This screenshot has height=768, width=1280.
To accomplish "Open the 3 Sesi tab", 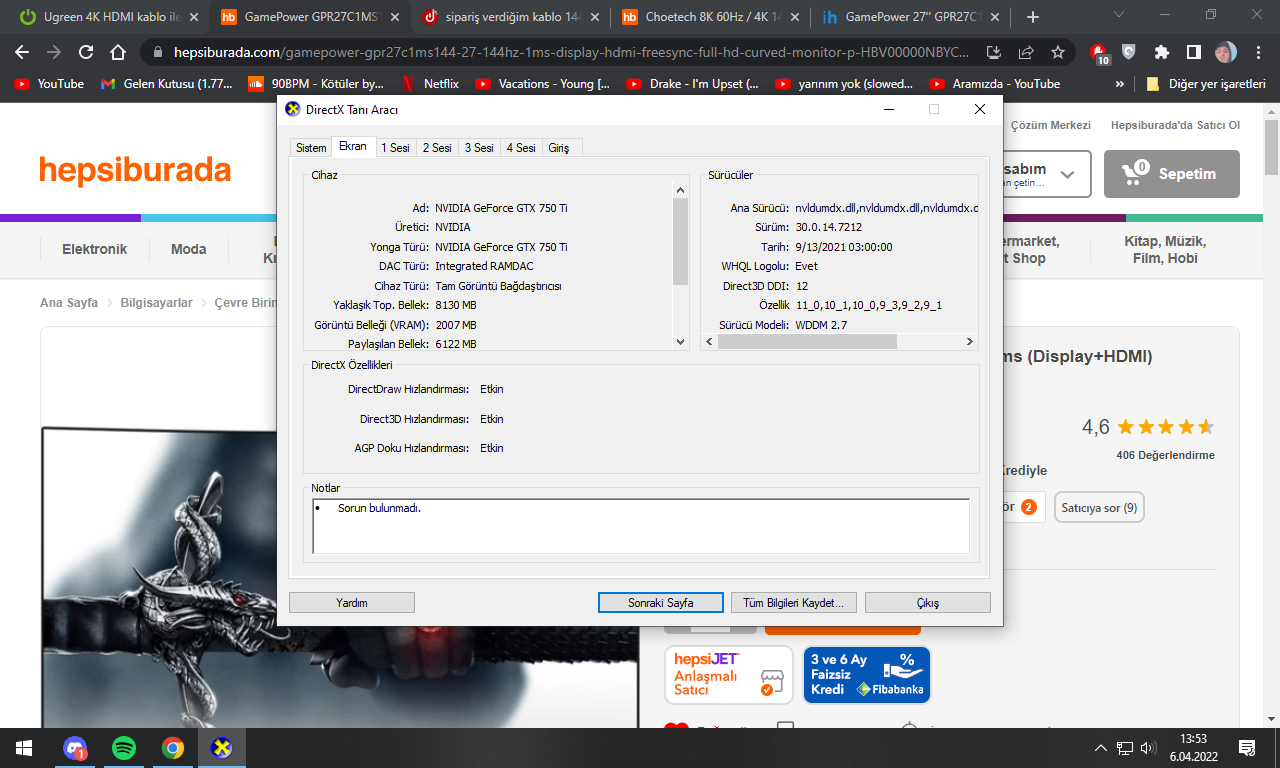I will tap(479, 148).
